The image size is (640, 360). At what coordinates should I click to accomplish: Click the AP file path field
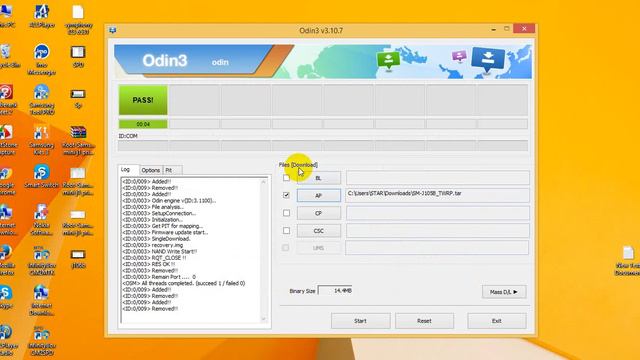point(438,195)
